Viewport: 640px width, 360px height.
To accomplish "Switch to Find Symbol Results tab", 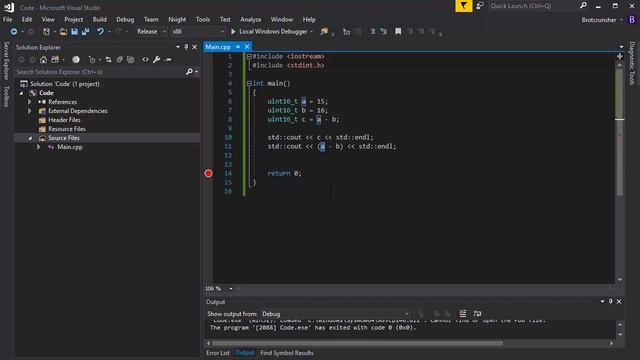I will click(287, 353).
